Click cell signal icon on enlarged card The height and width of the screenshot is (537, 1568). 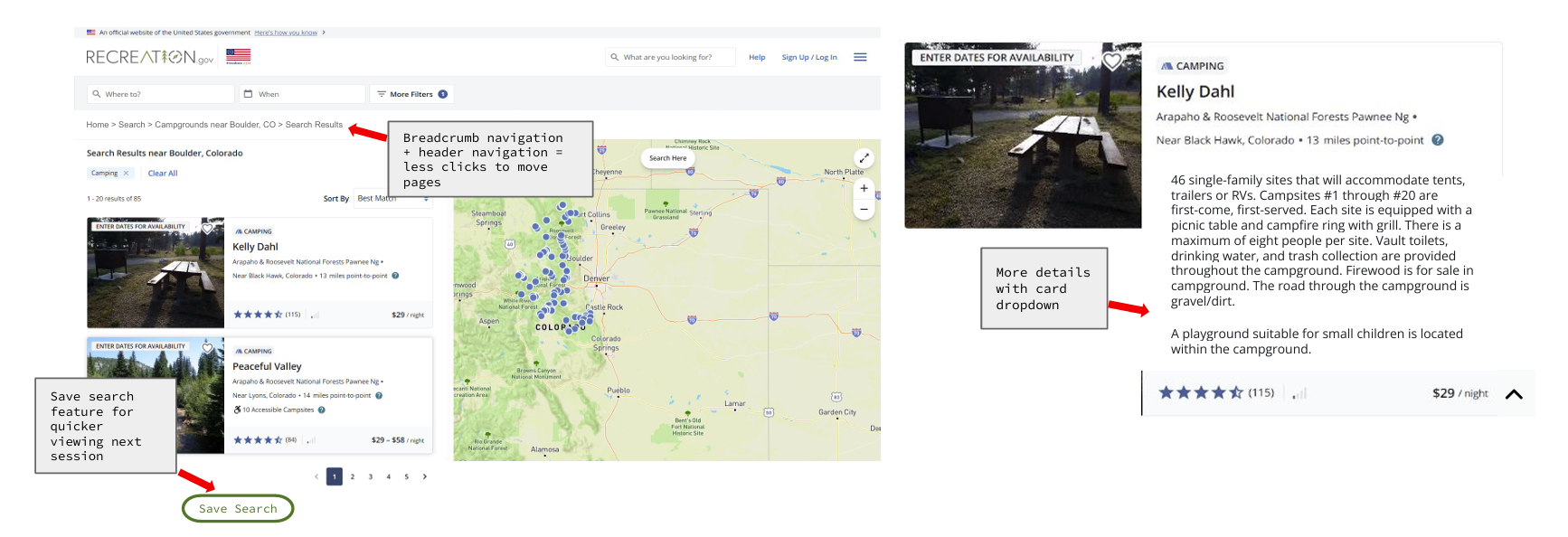point(1299,393)
